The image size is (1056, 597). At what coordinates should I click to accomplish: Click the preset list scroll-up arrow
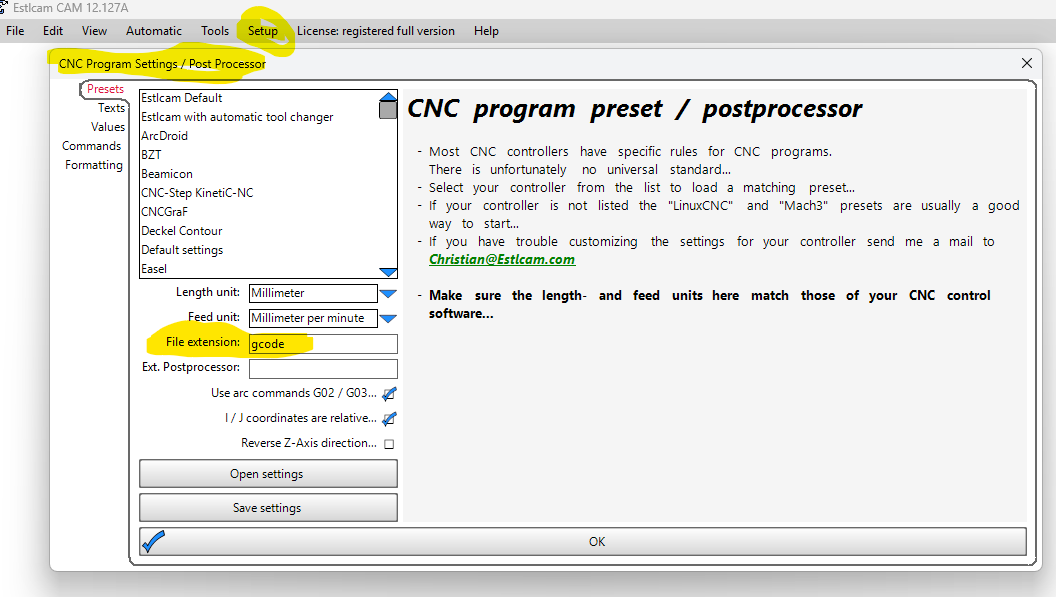[388, 98]
